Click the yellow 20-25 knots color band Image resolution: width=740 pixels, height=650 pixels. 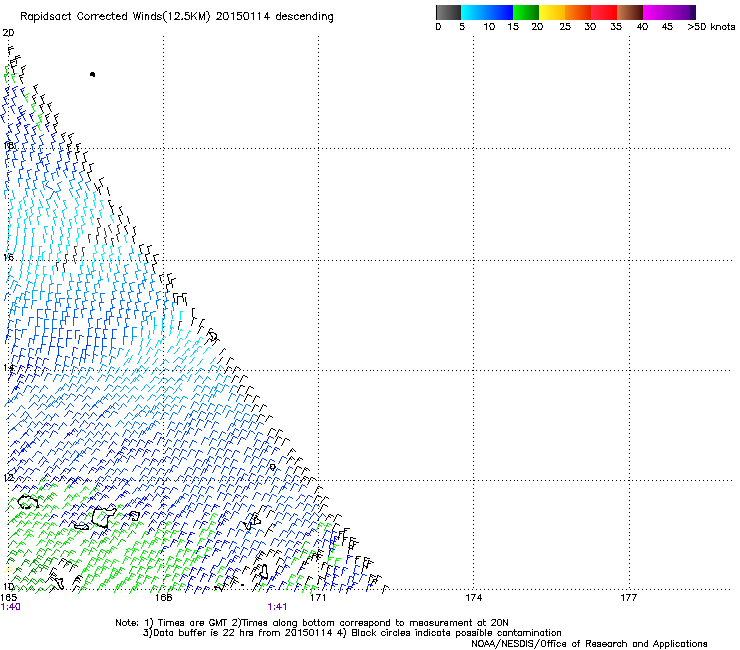pos(552,12)
